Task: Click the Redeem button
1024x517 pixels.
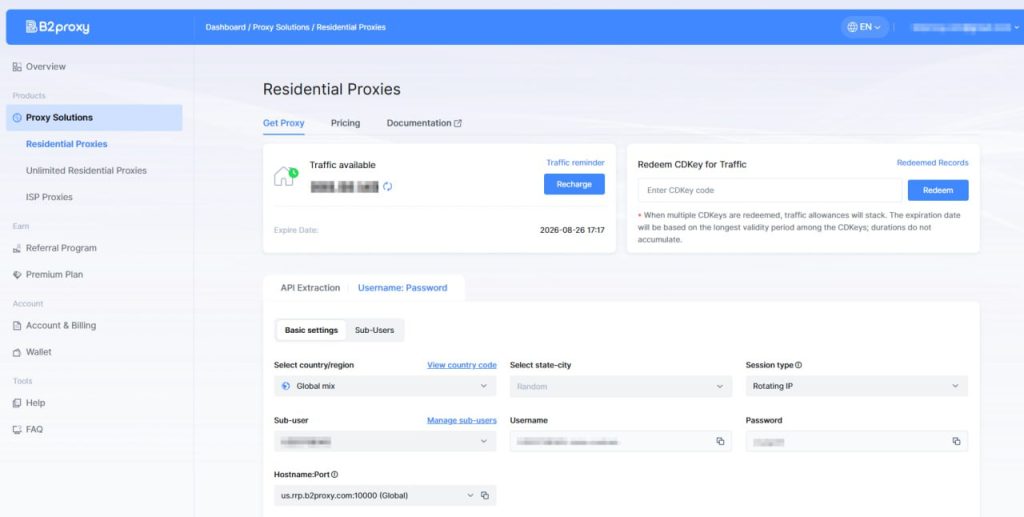Action: point(937,190)
